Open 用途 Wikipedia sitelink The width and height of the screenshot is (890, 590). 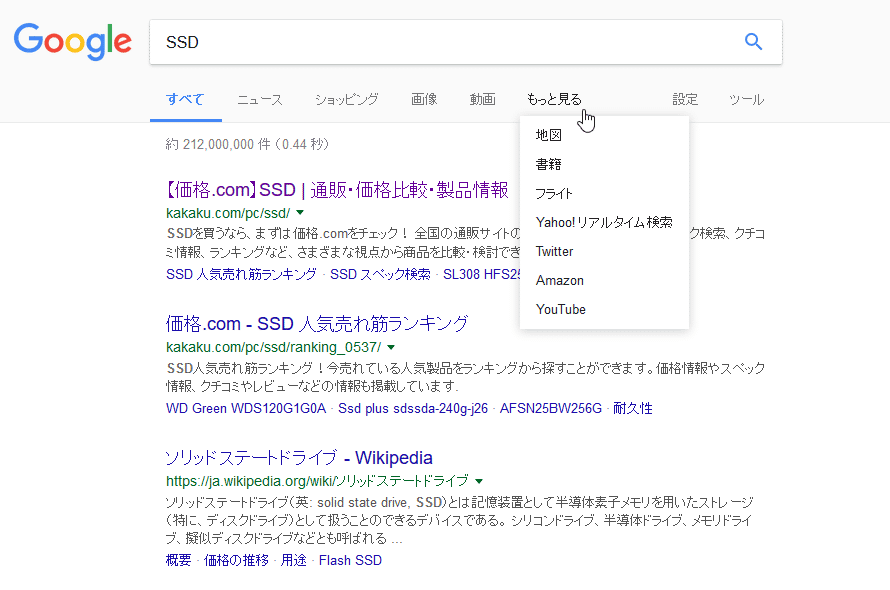click(x=293, y=560)
